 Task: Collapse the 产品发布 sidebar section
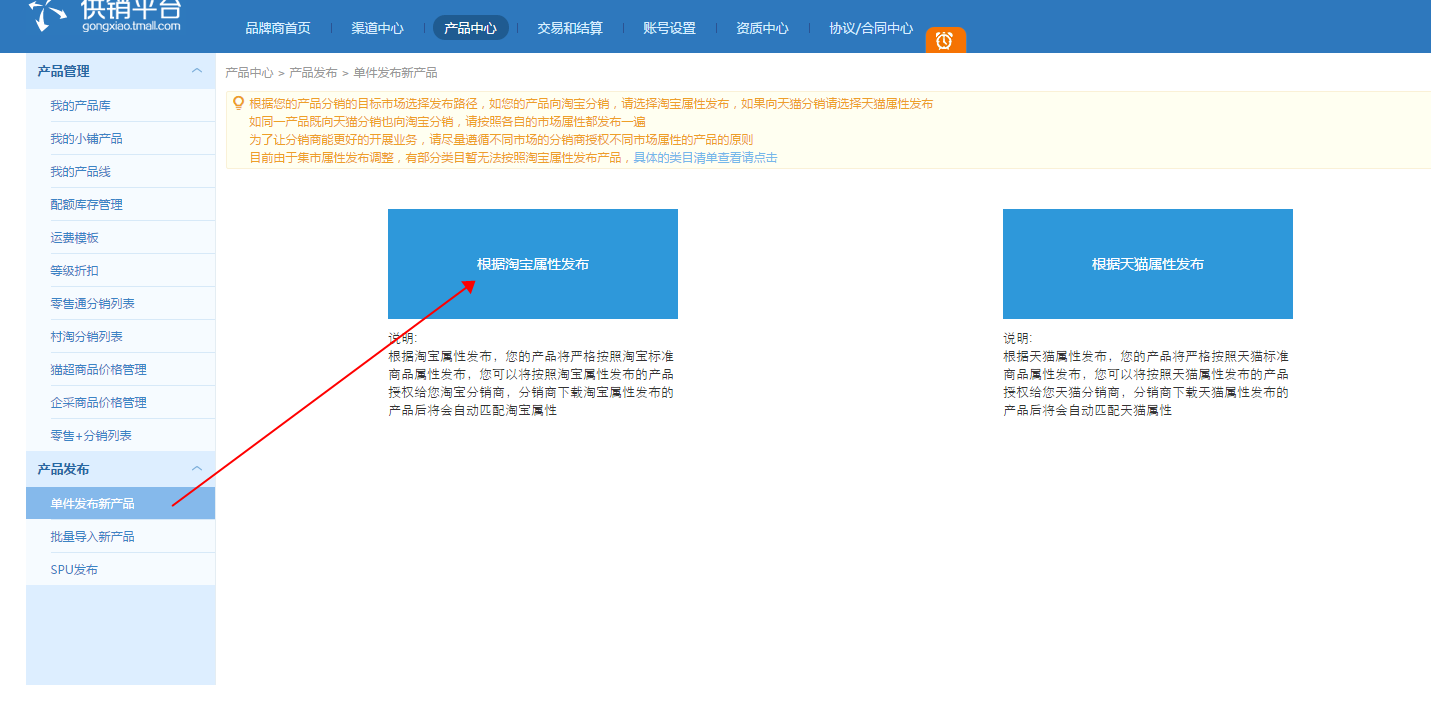coord(197,469)
